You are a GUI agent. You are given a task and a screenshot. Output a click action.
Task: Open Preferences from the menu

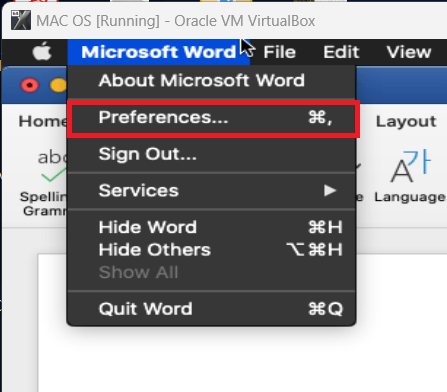click(213, 119)
